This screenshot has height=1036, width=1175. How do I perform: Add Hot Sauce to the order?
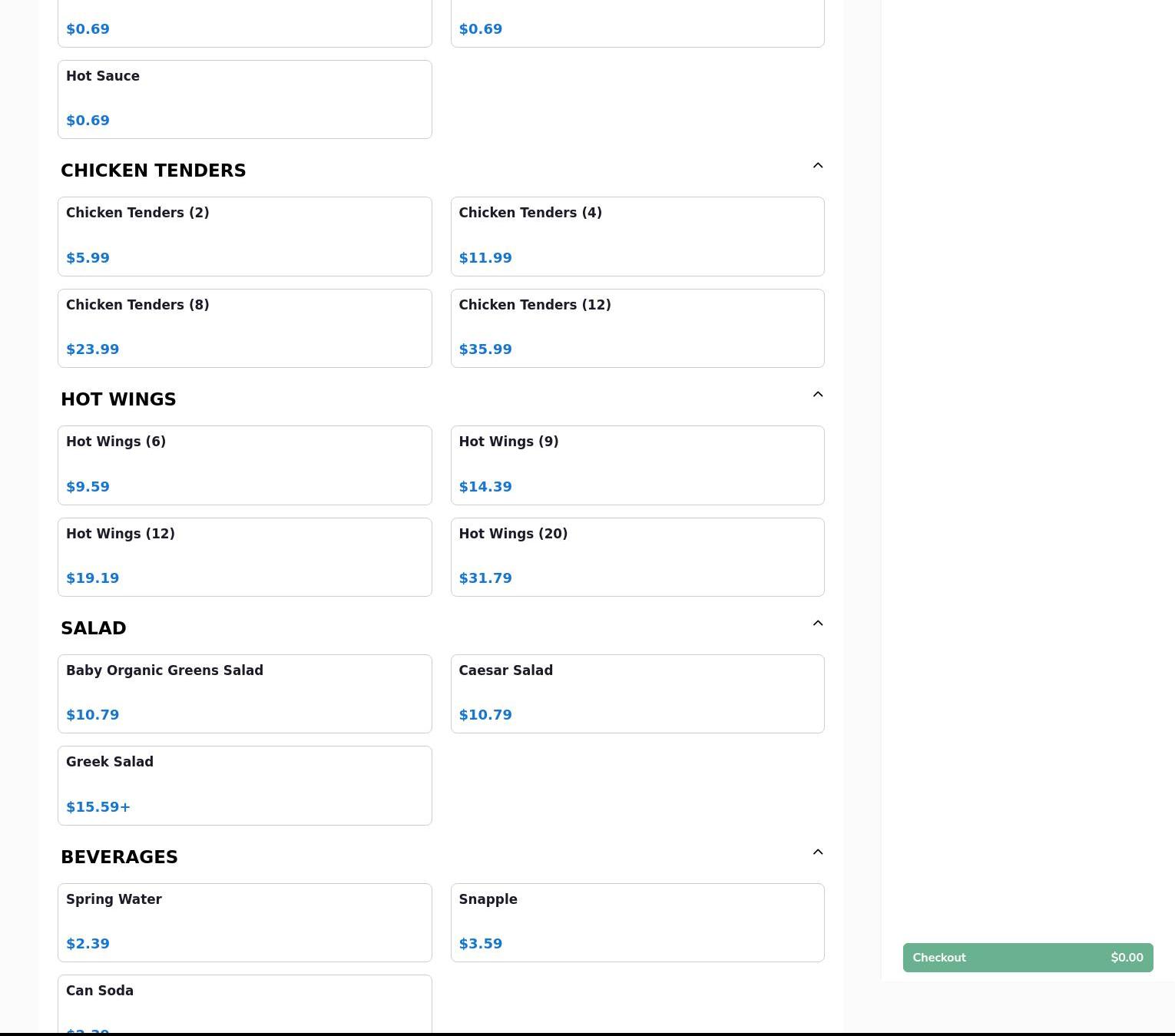point(245,100)
